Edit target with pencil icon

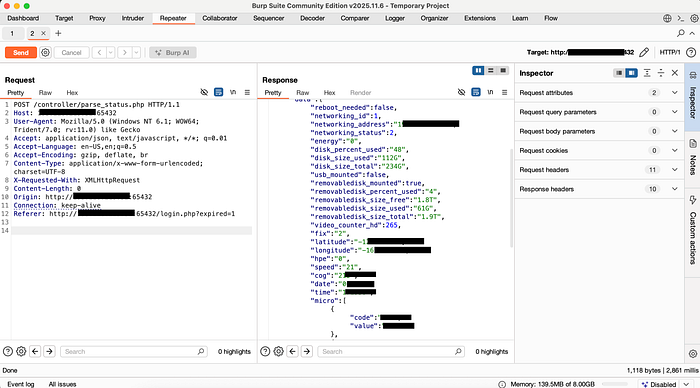(644, 53)
